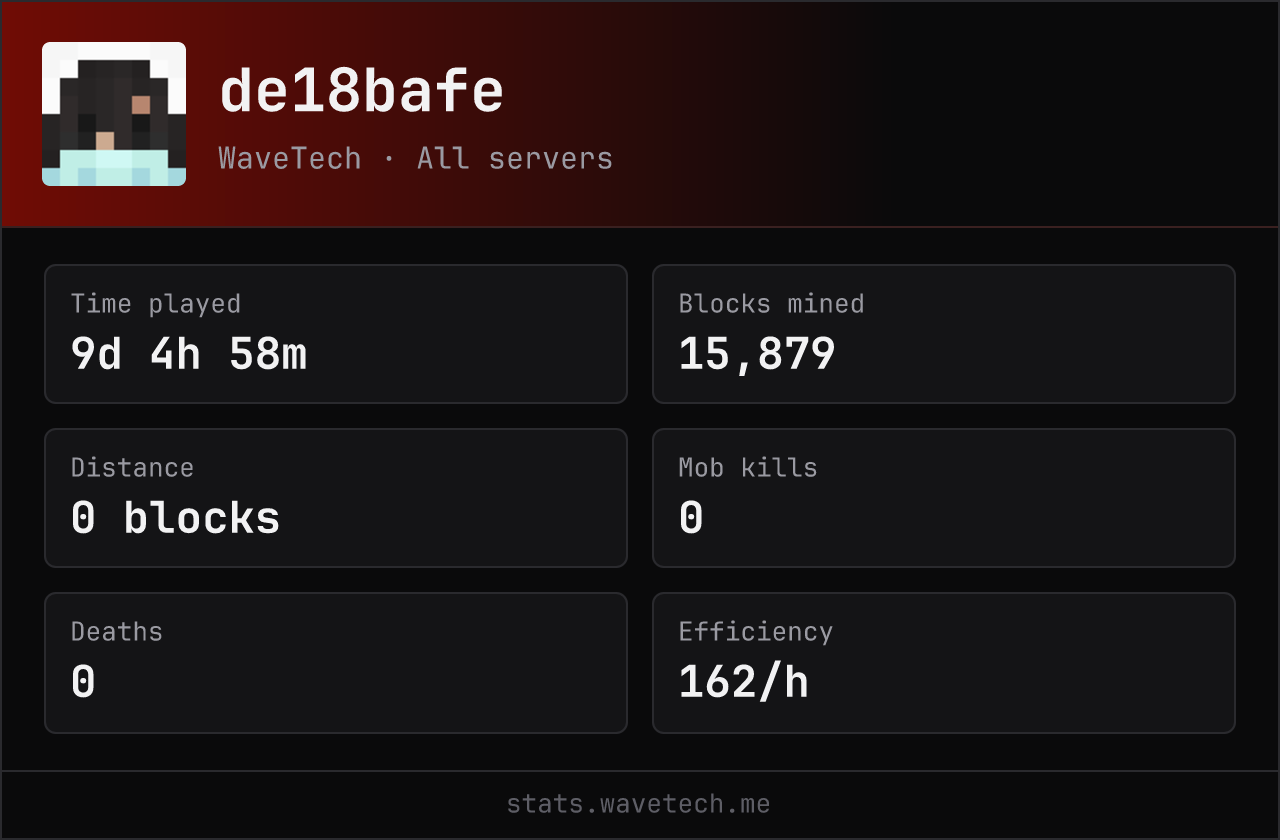Open the Time played stat card

[x=336, y=334]
